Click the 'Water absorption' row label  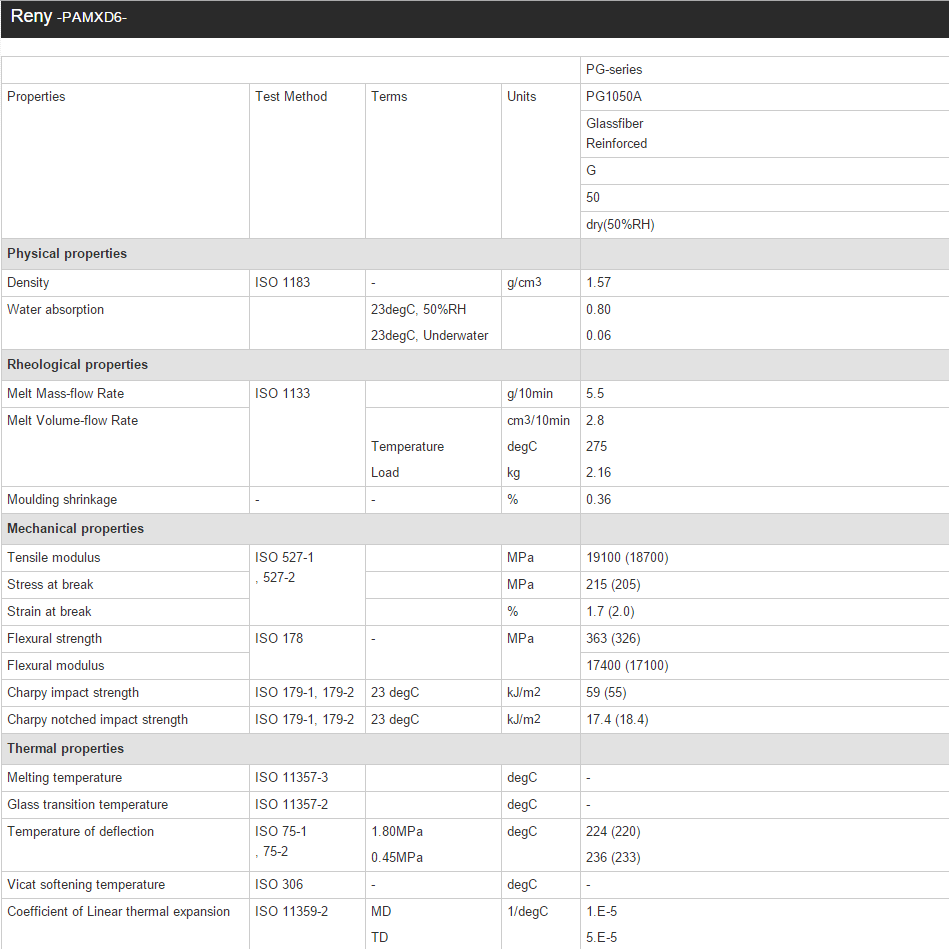[55, 309]
